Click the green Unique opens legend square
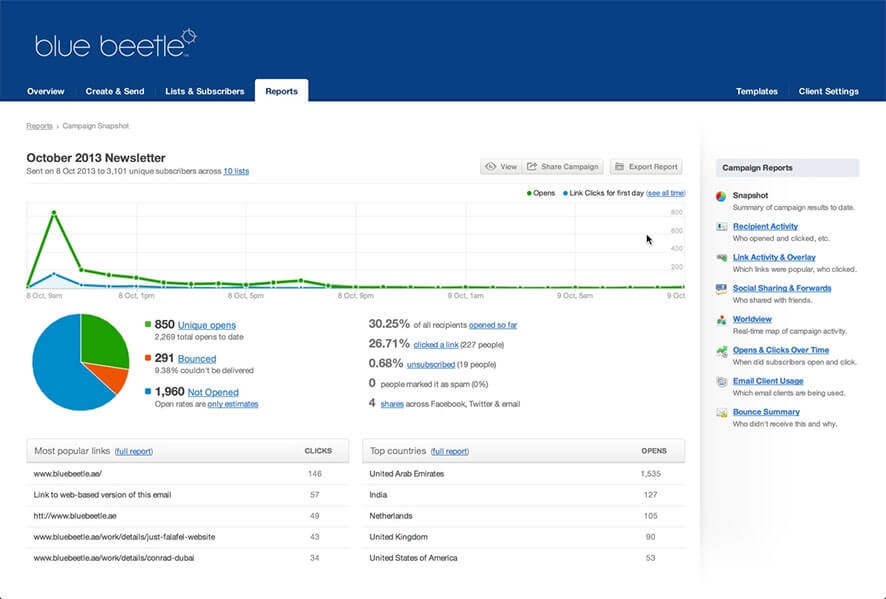886x599 pixels. (x=148, y=324)
